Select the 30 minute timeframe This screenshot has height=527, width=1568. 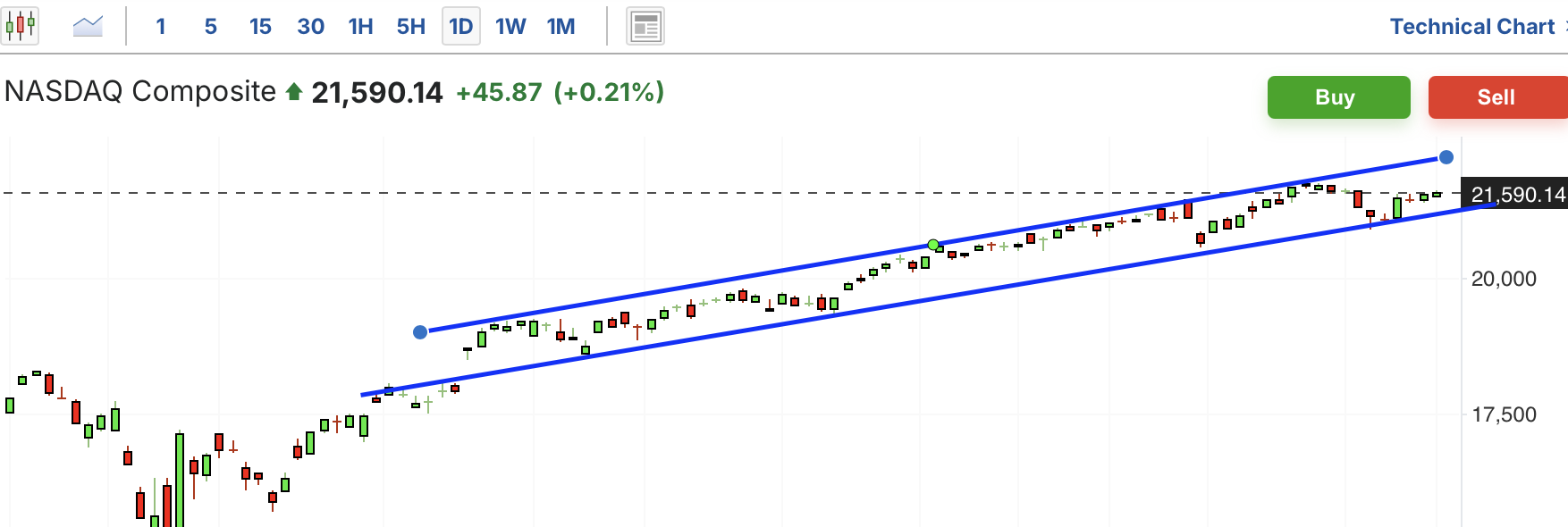311,26
